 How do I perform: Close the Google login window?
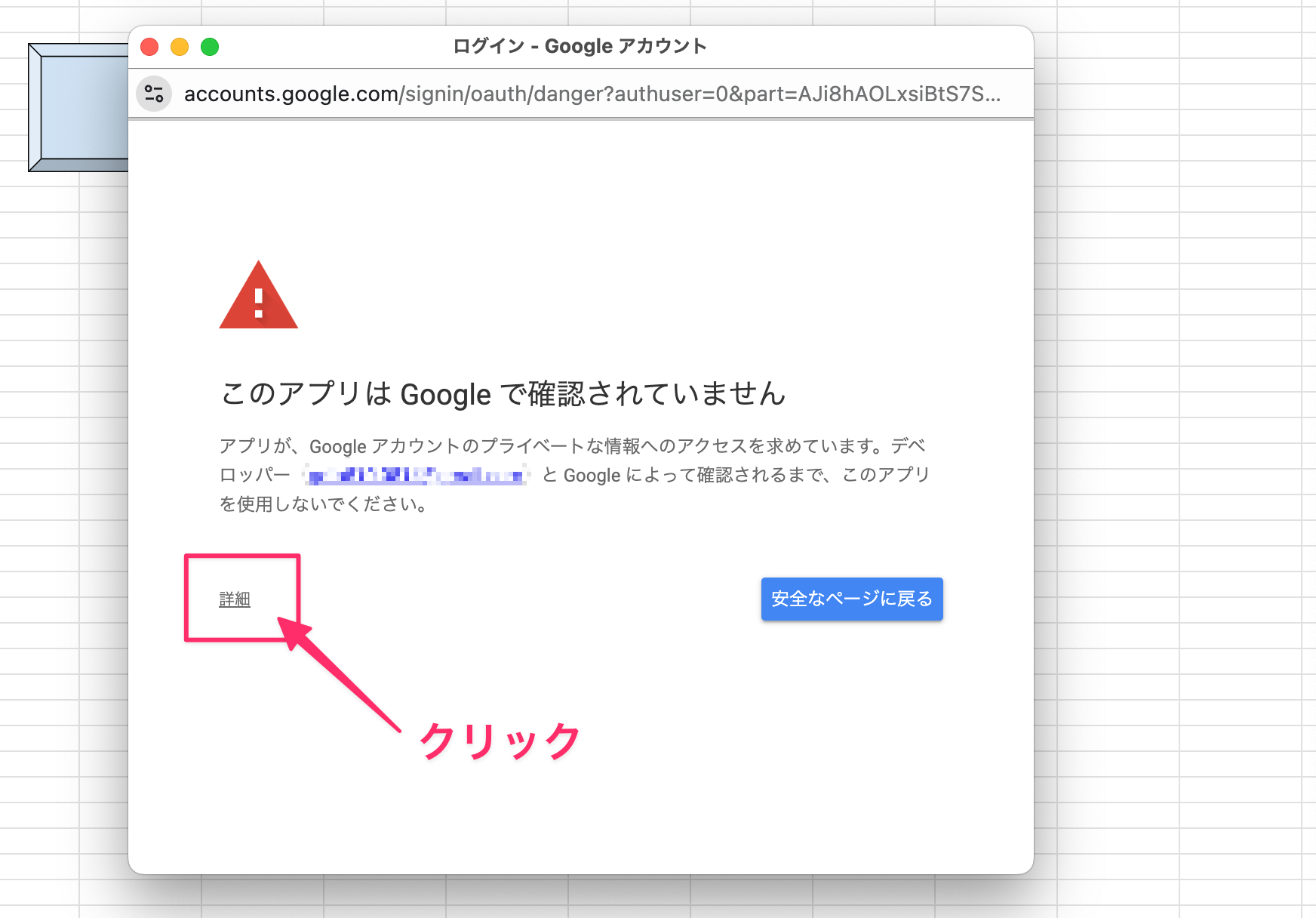[x=149, y=47]
